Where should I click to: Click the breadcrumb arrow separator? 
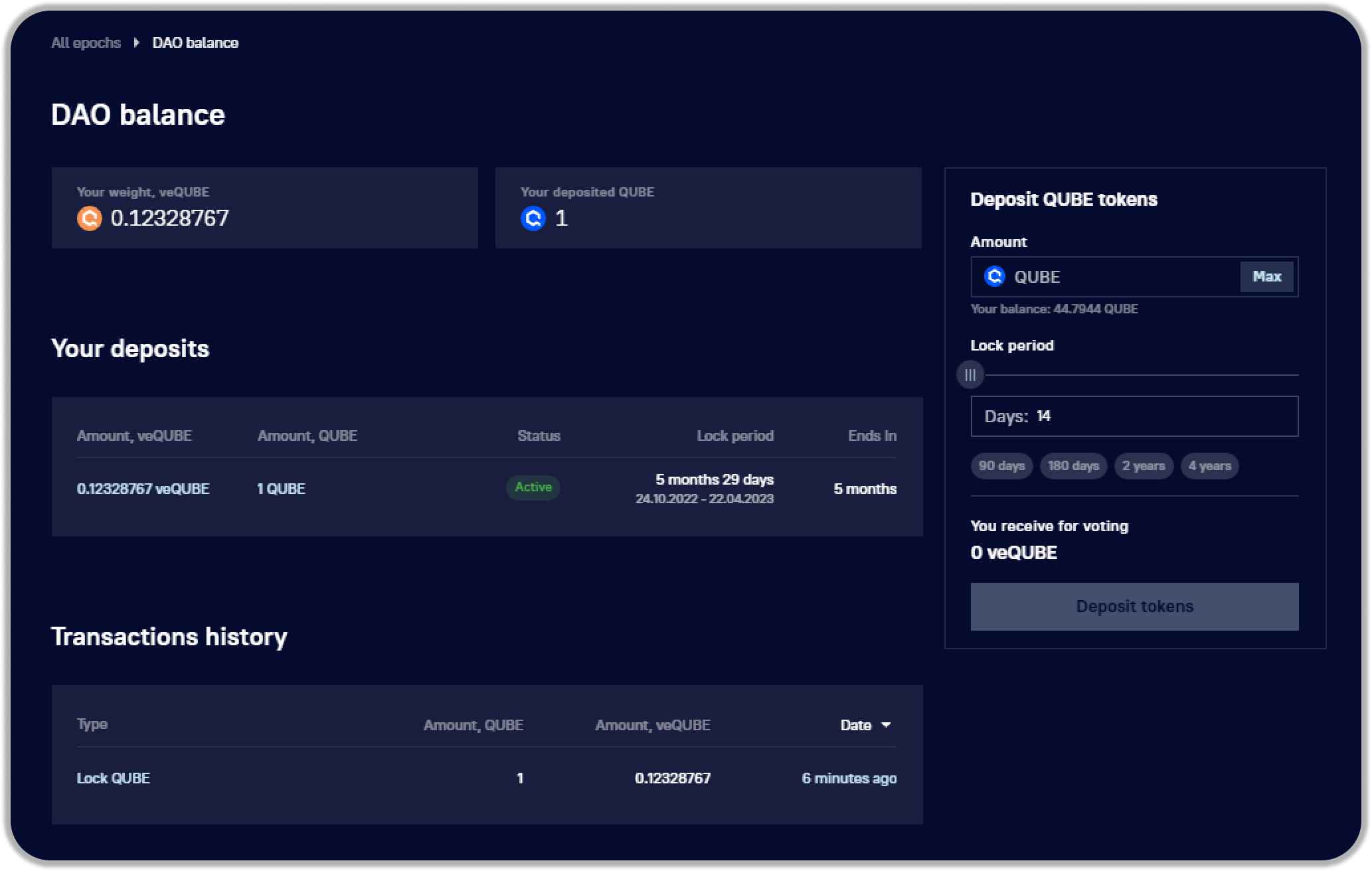tap(136, 43)
